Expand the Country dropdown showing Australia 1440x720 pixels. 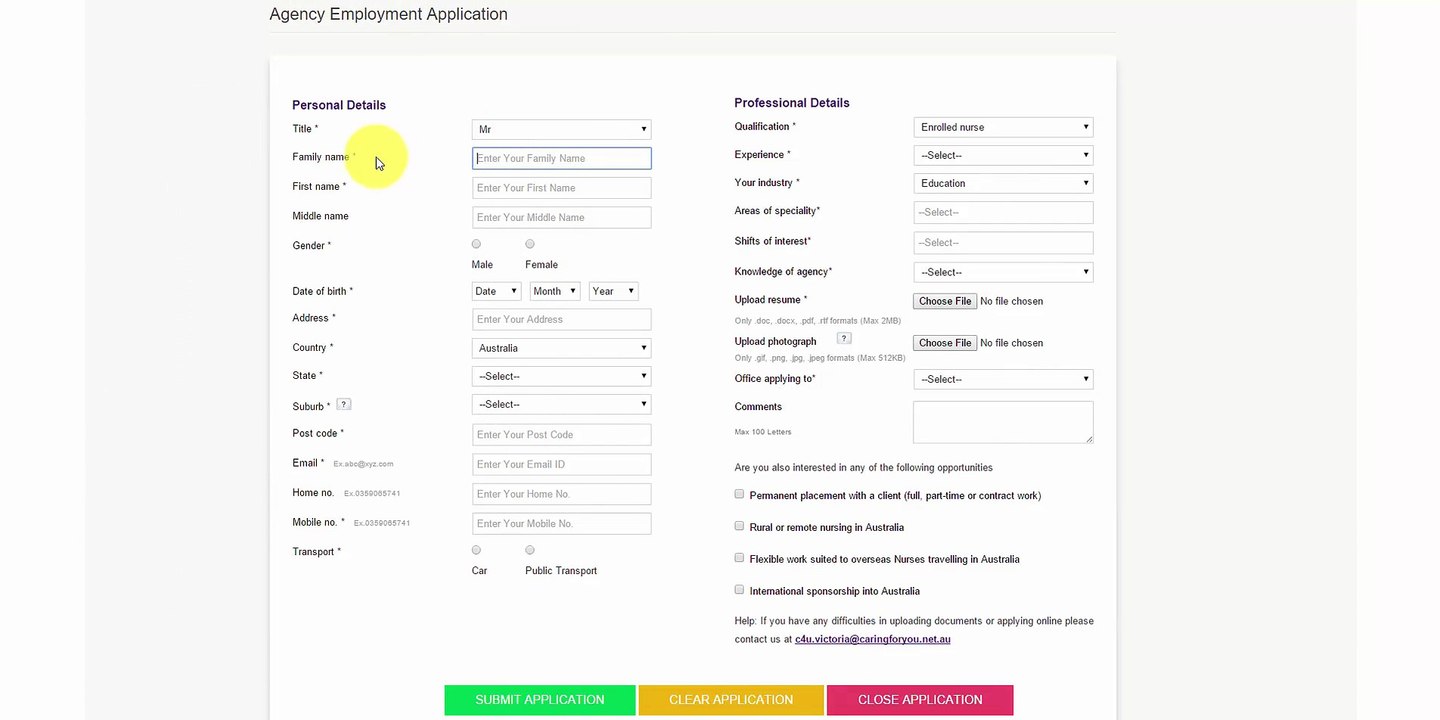click(562, 348)
